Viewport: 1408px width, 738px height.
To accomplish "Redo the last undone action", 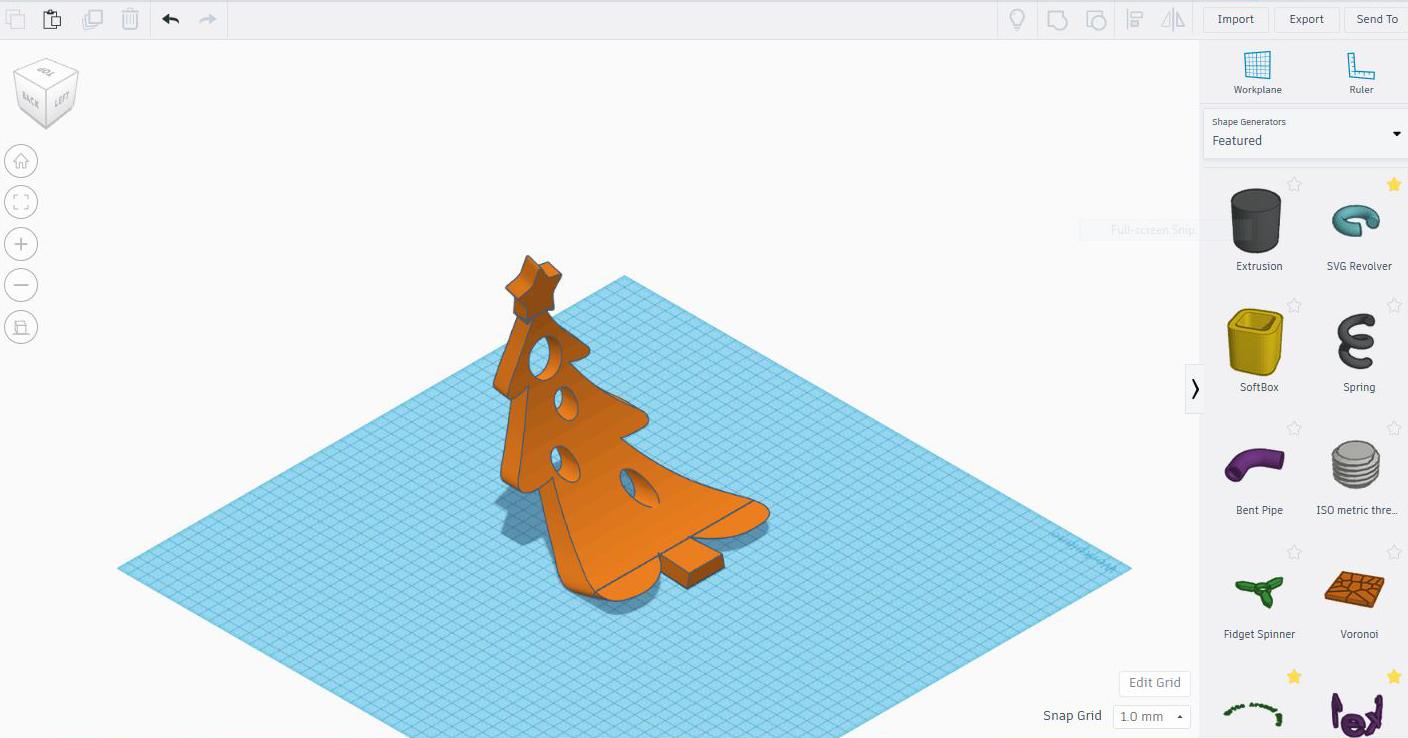I will point(208,19).
